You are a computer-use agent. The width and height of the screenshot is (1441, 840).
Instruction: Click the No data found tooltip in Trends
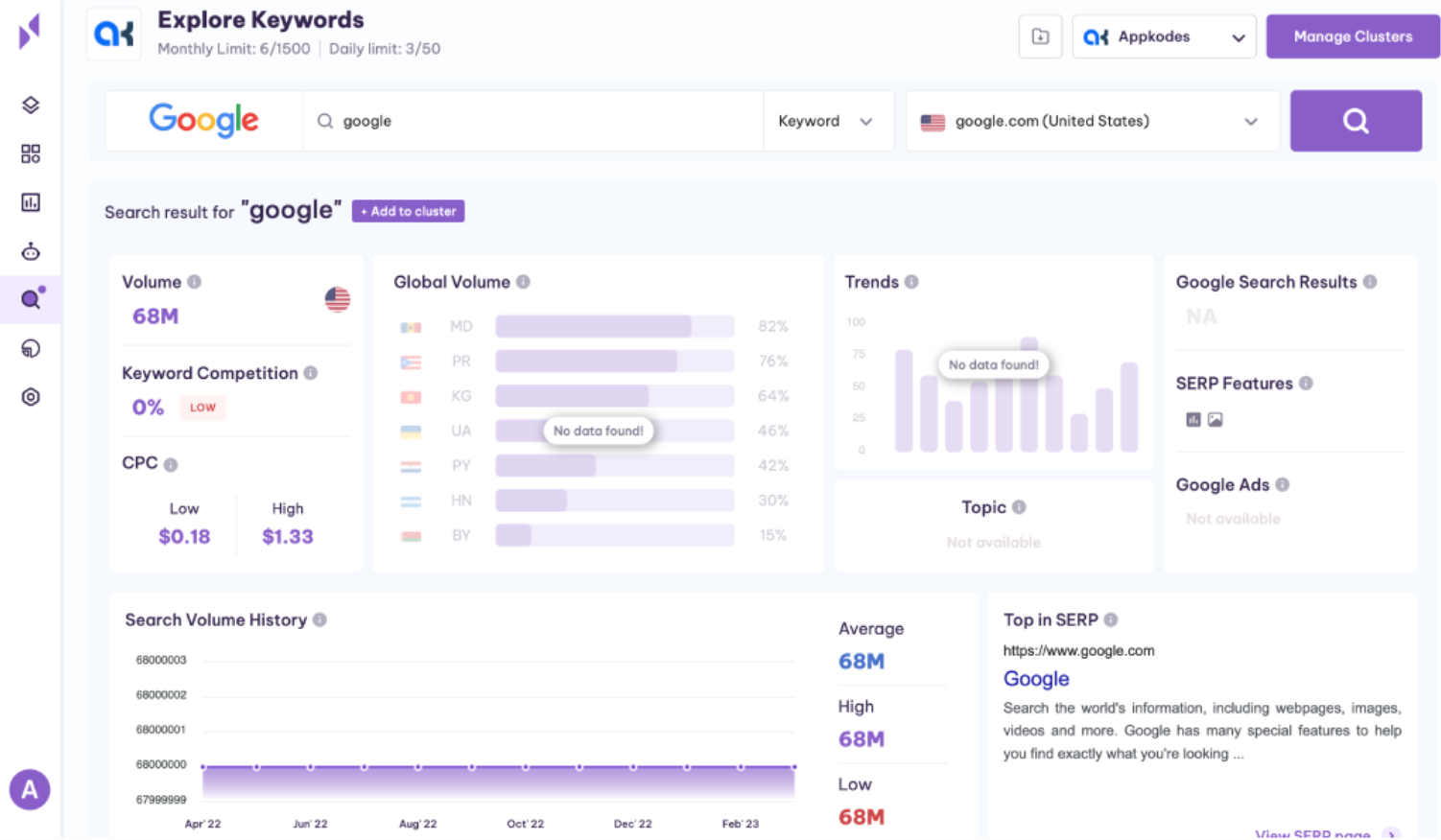click(993, 364)
